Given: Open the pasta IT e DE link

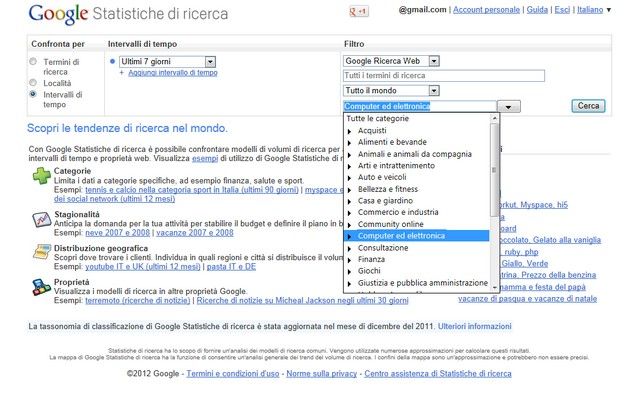Looking at the screenshot, I should pyautogui.click(x=231, y=266).
